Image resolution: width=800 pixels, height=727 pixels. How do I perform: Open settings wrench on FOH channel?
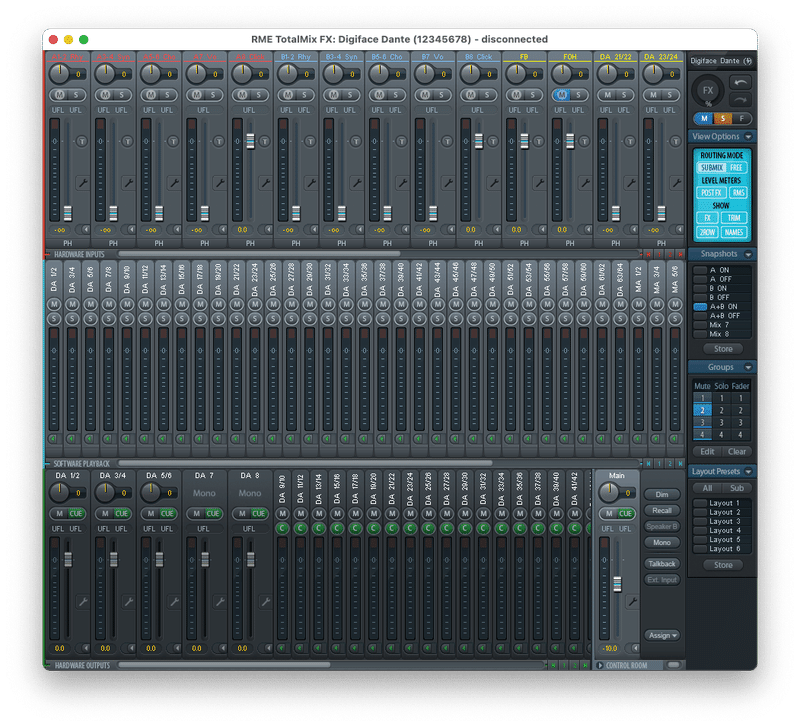pos(585,182)
